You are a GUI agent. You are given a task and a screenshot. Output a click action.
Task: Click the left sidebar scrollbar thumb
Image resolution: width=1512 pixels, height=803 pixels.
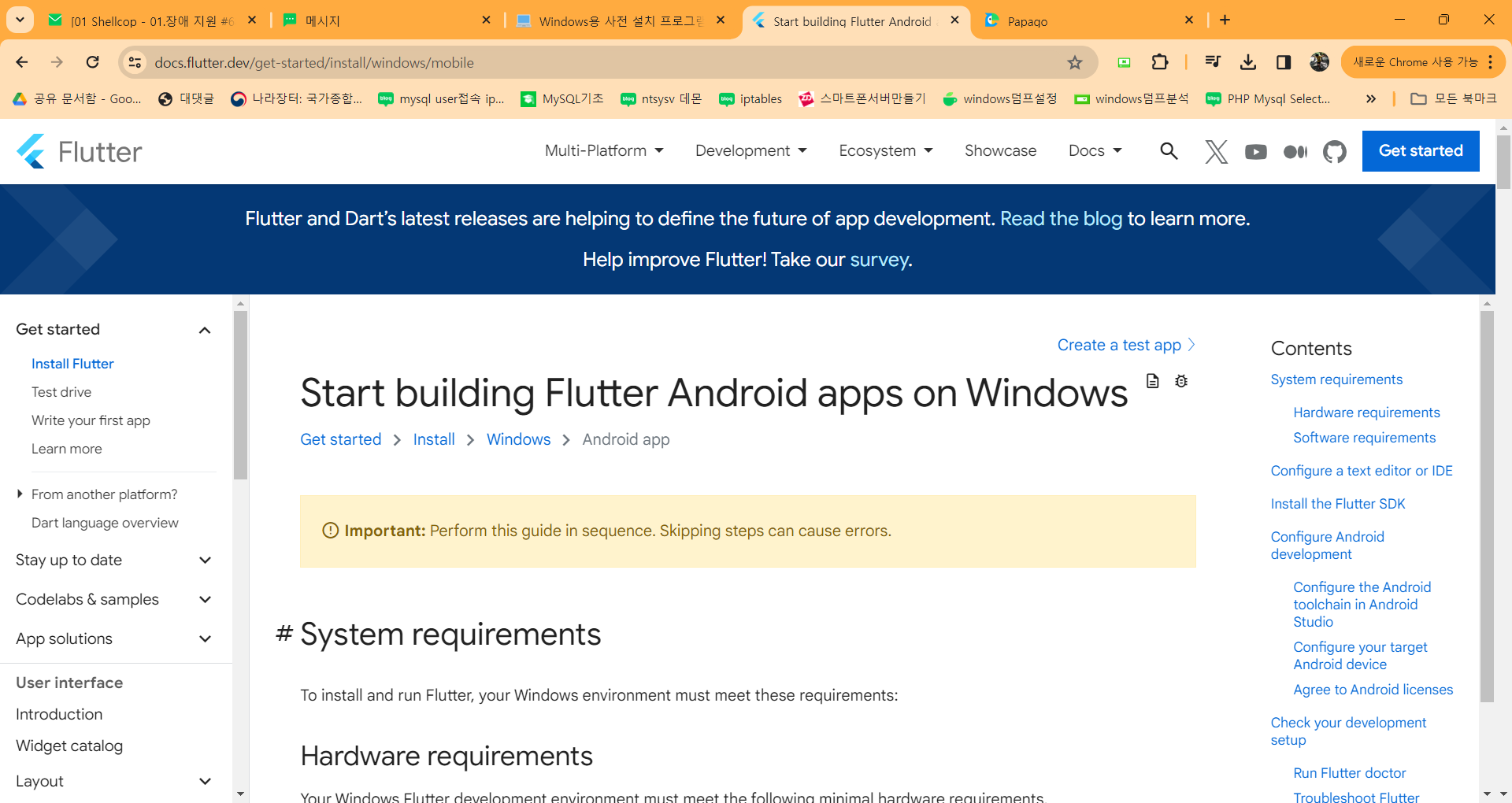click(x=240, y=395)
